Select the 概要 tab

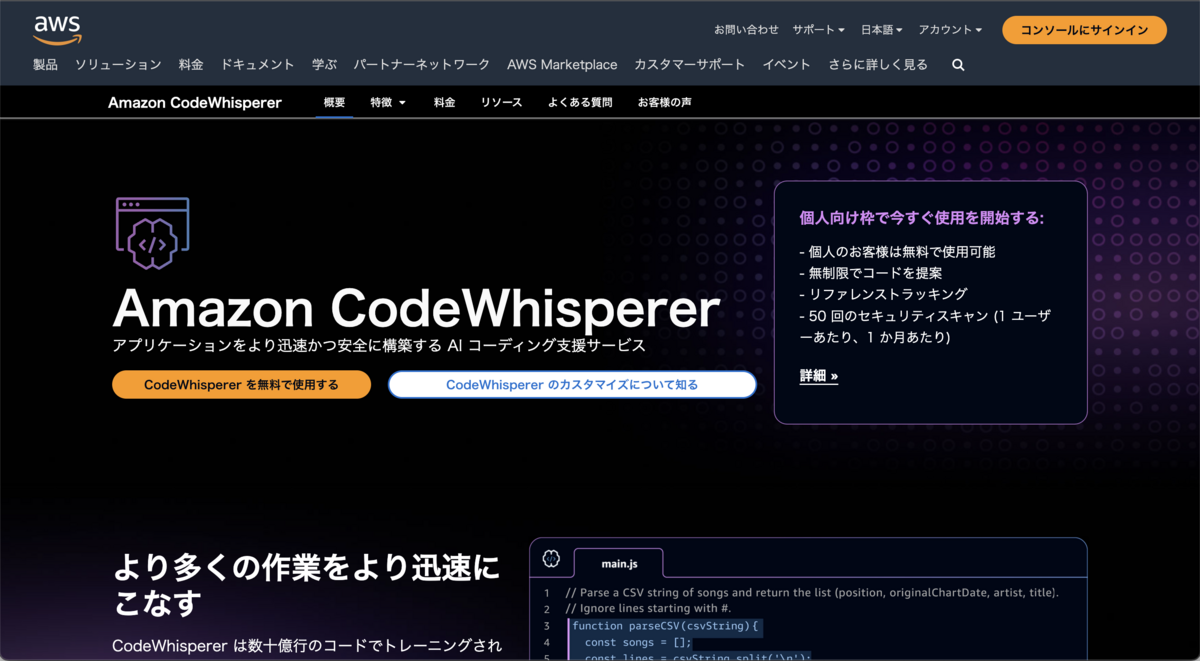coord(334,102)
